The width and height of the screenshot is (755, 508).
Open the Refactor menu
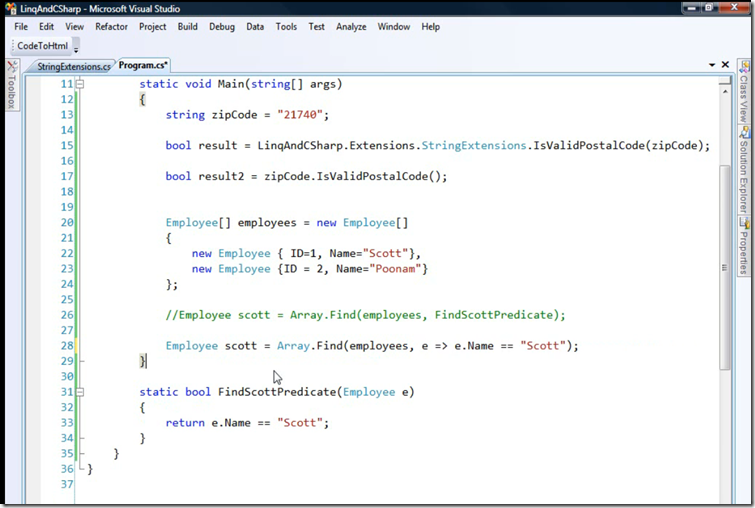pos(111,27)
